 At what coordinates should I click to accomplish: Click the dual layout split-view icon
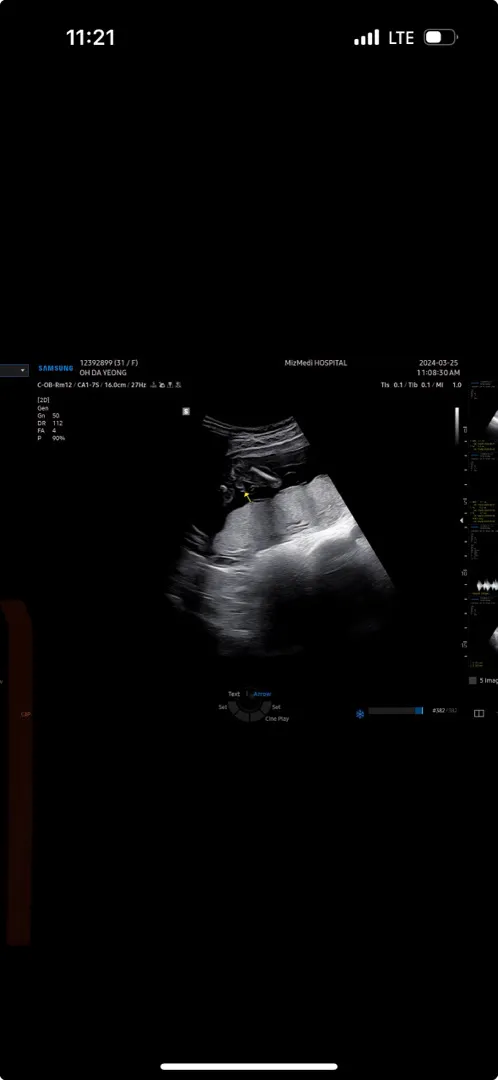point(479,714)
